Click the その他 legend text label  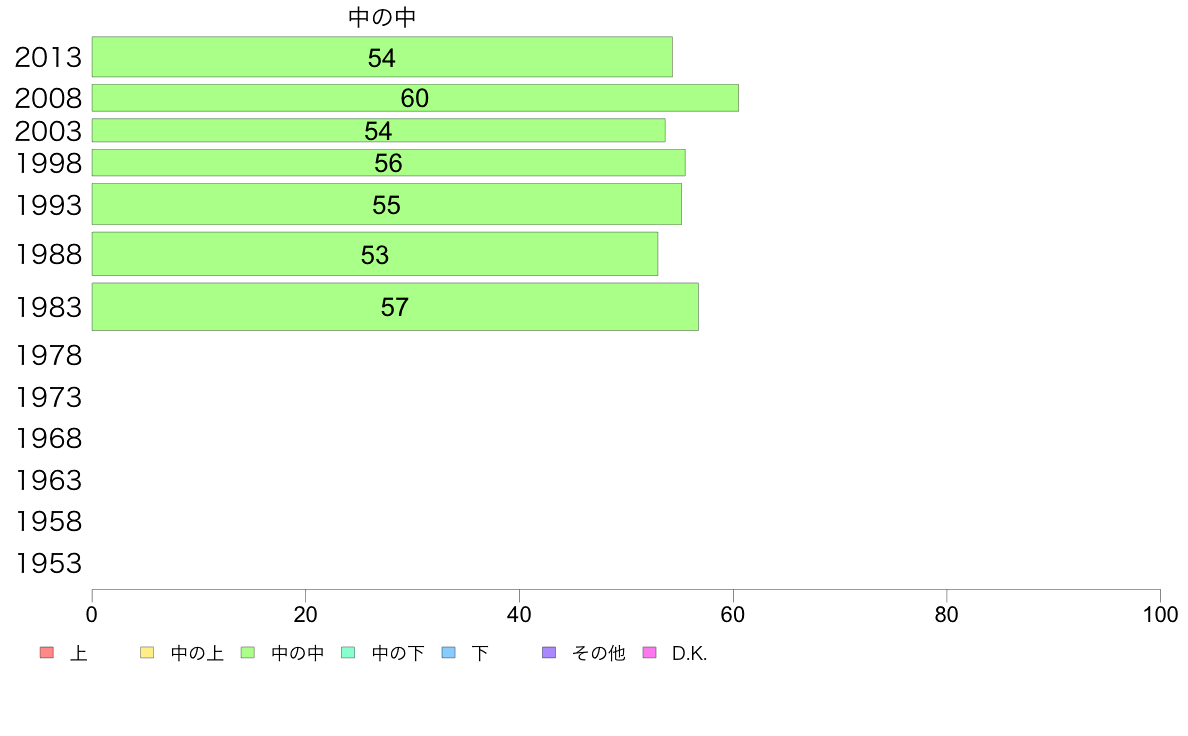coord(598,653)
